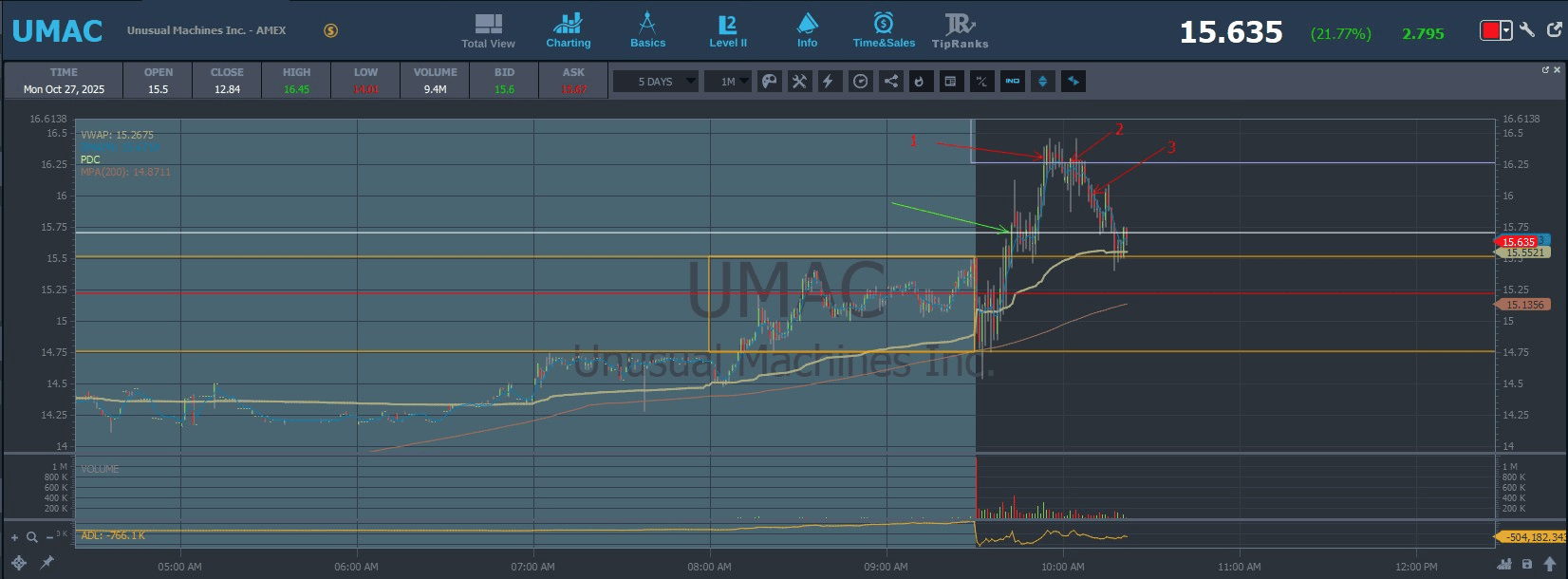The height and width of the screenshot is (579, 1568).
Task: Click the OPEN 15.5 quote cell
Action: point(159,81)
